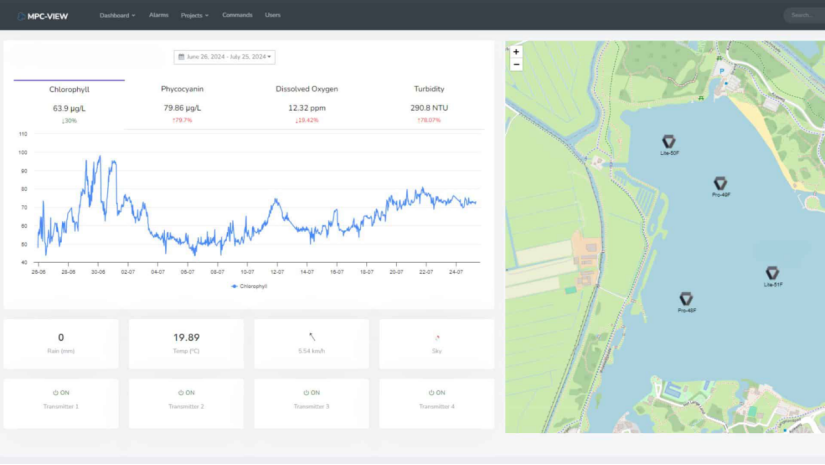Toggle Transmitter 2 power

click(x=185, y=393)
